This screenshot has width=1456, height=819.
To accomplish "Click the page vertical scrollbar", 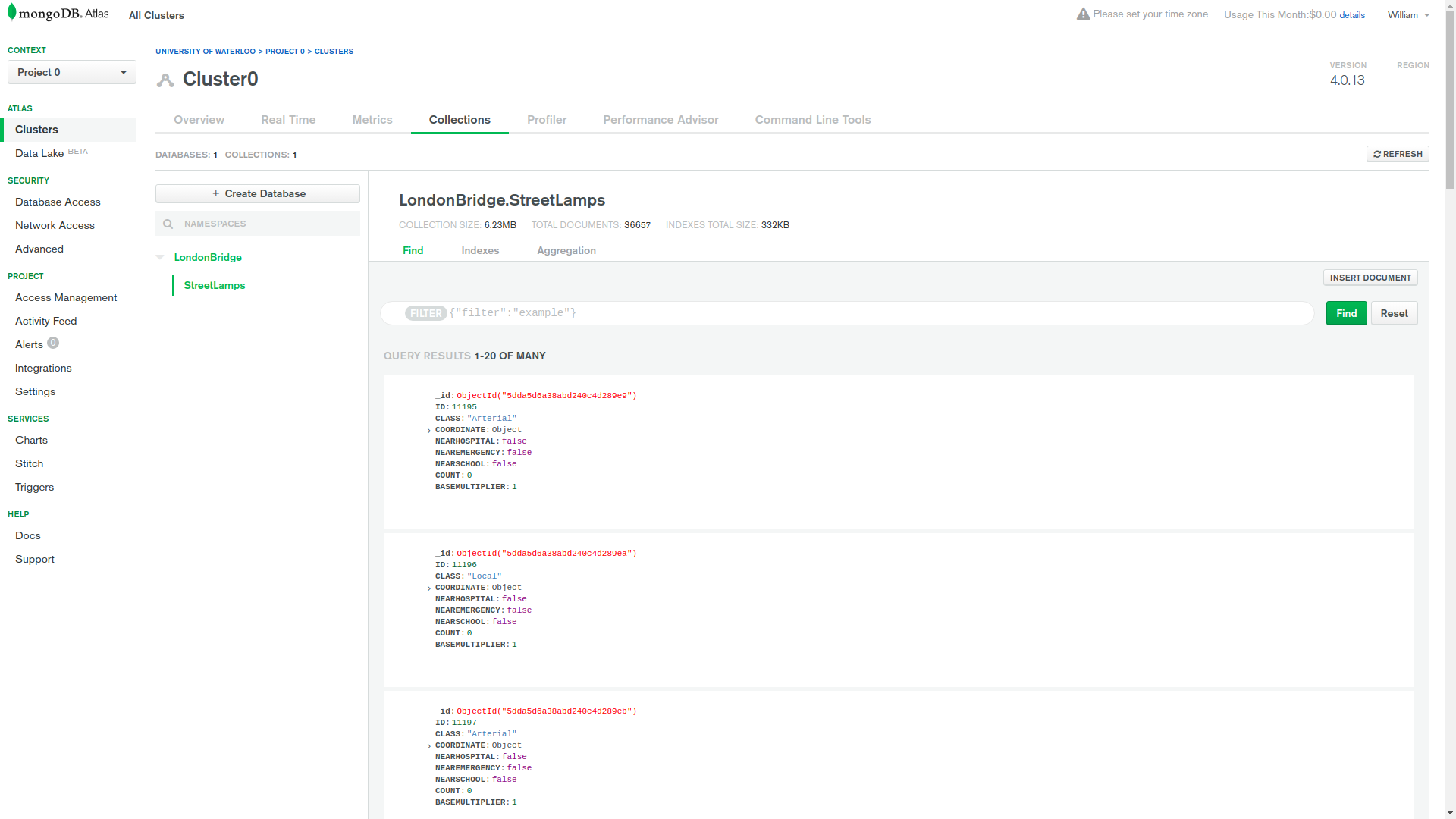I will pos(1449,99).
